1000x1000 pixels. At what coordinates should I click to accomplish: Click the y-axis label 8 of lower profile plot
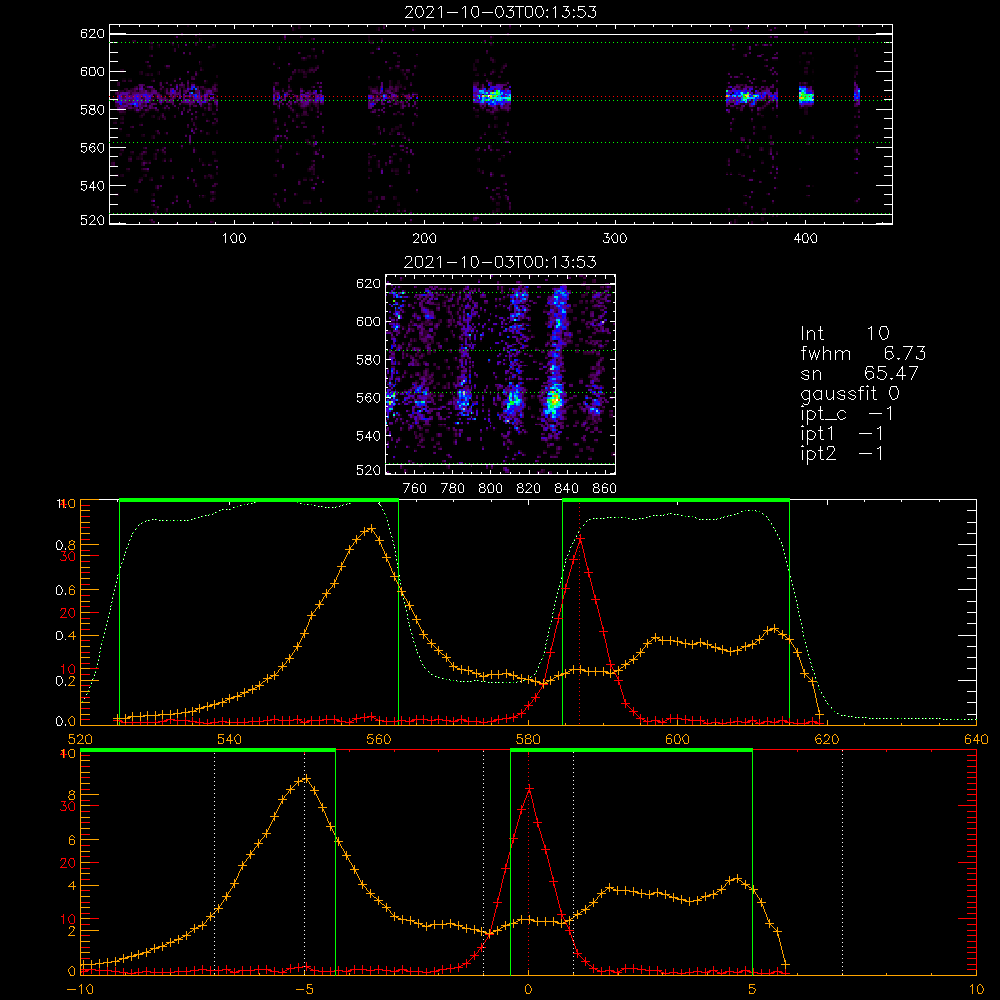click(x=71, y=795)
